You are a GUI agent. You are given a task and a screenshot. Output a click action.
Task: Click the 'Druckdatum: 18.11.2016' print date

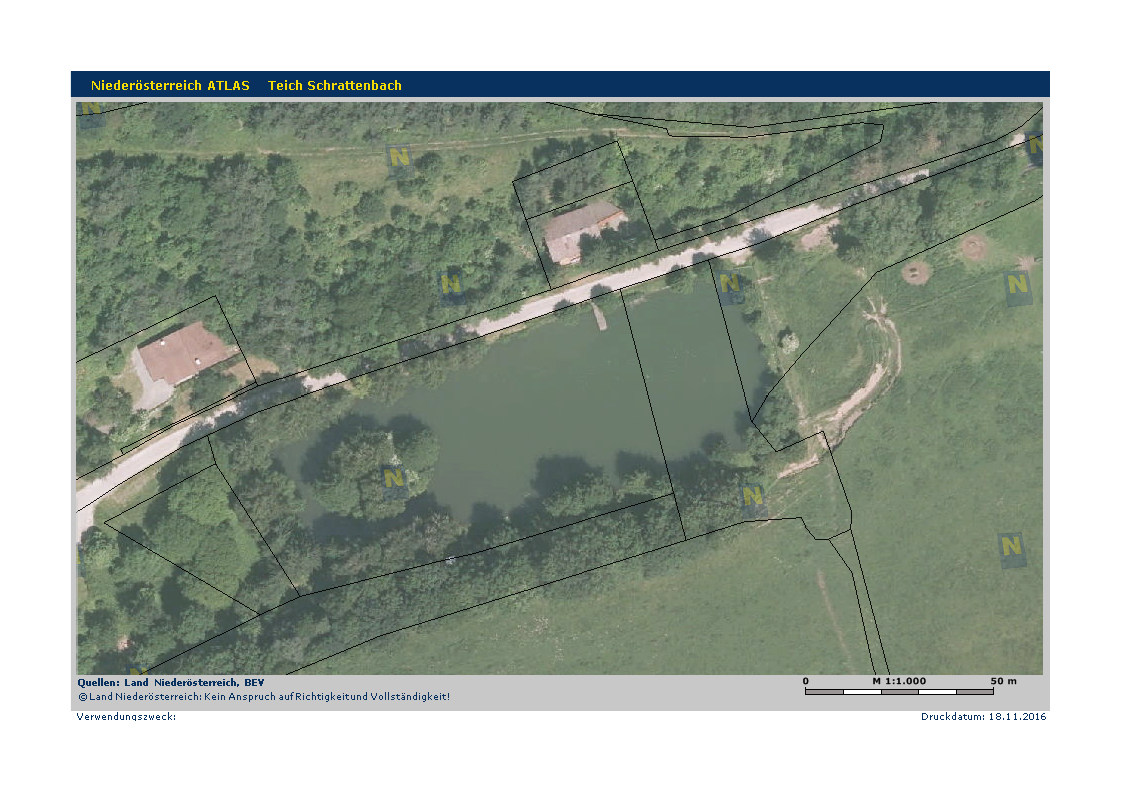click(x=984, y=716)
